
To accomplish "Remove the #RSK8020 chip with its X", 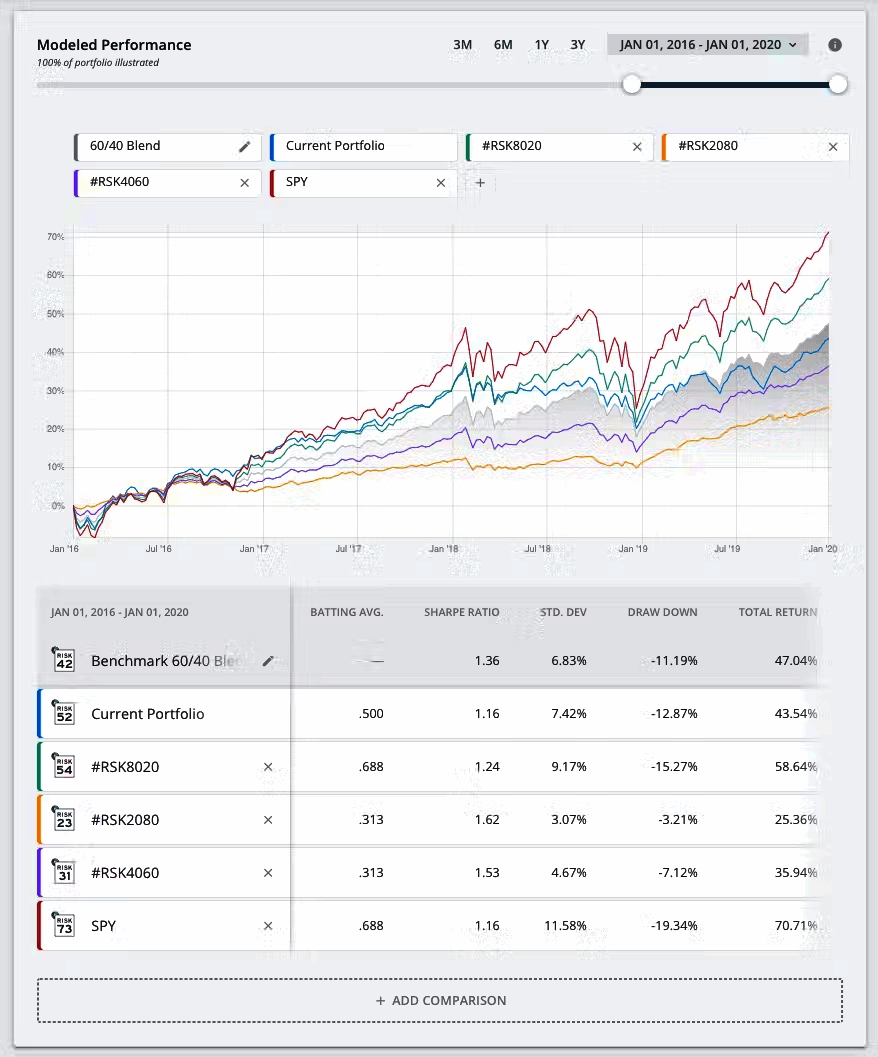I will click(x=637, y=147).
